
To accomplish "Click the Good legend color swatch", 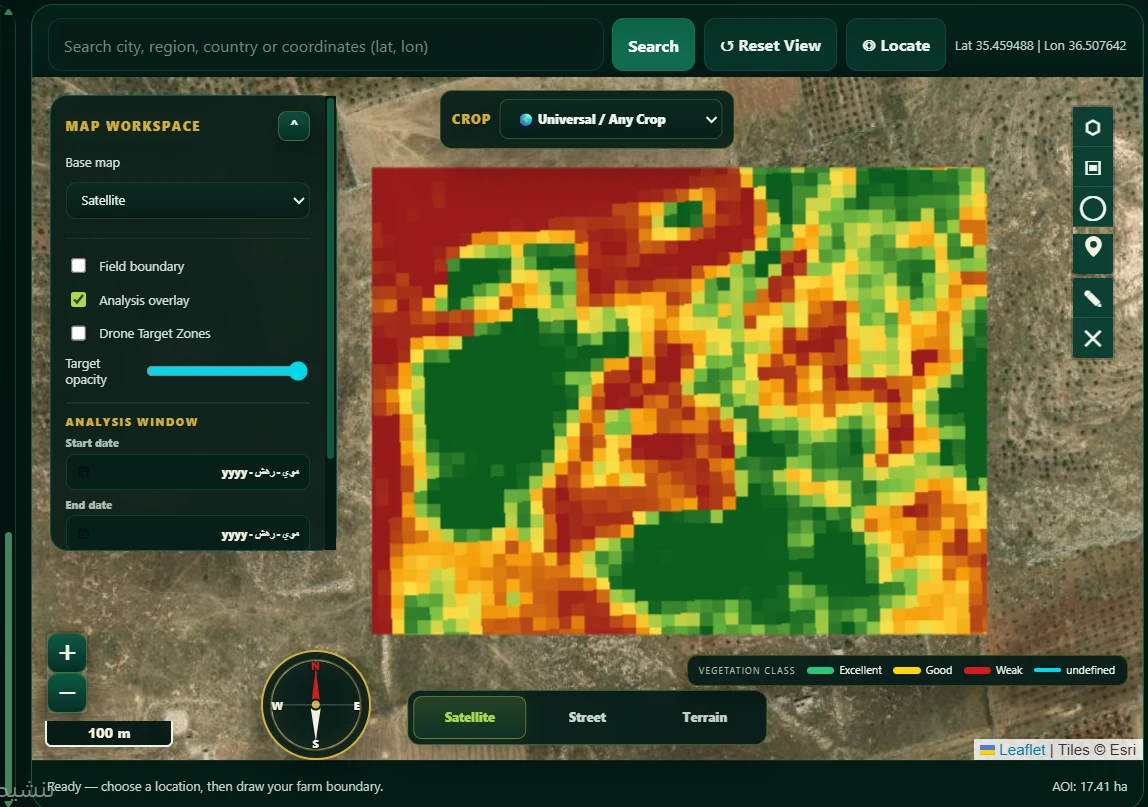I will [906, 670].
